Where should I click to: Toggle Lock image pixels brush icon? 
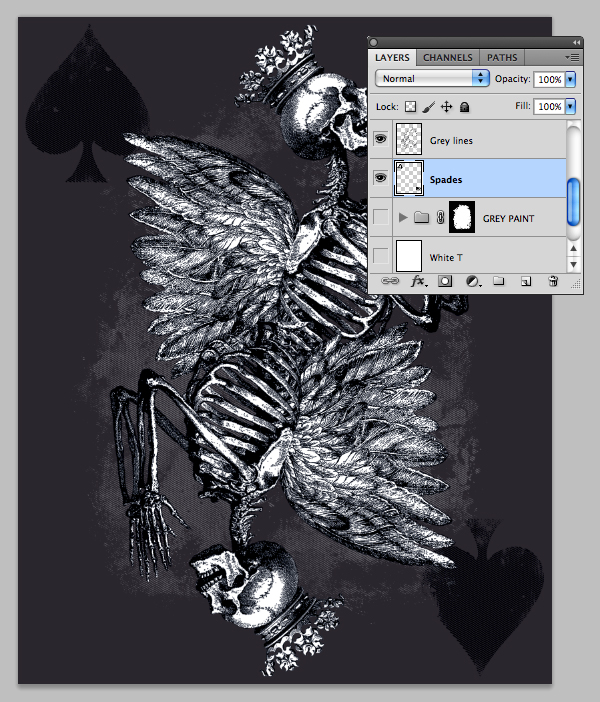point(429,107)
